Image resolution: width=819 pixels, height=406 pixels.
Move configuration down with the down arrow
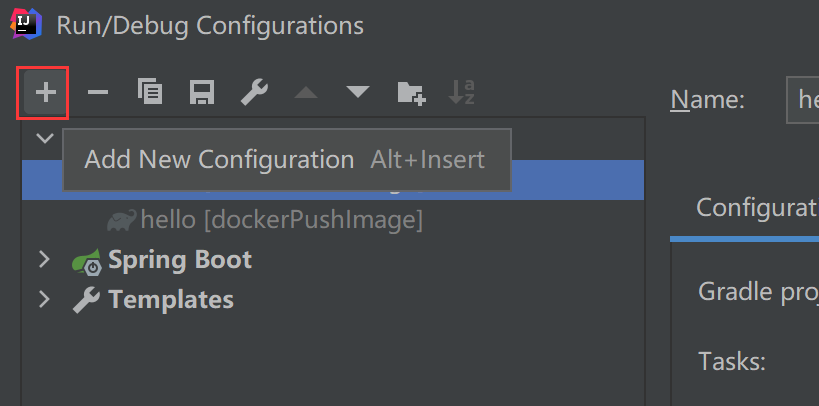(358, 94)
